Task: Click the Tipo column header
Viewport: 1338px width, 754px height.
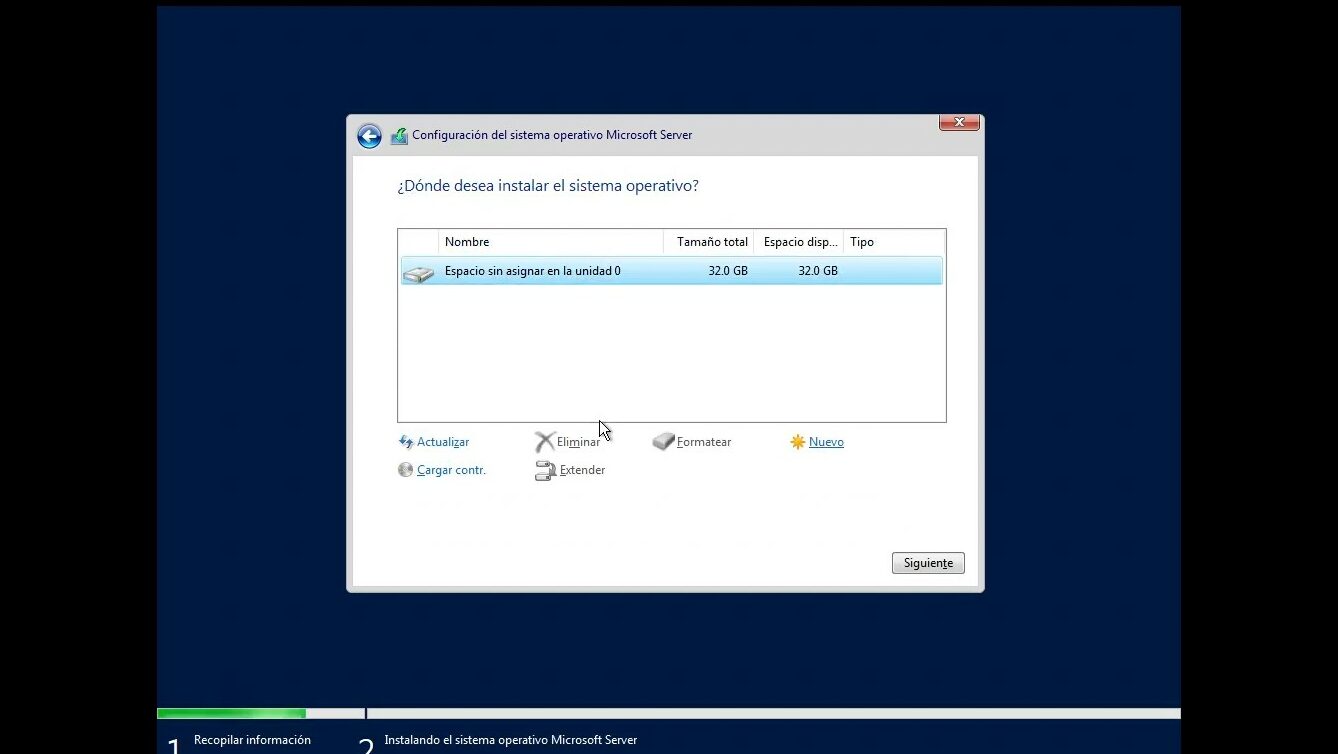Action: pyautogui.click(x=893, y=242)
